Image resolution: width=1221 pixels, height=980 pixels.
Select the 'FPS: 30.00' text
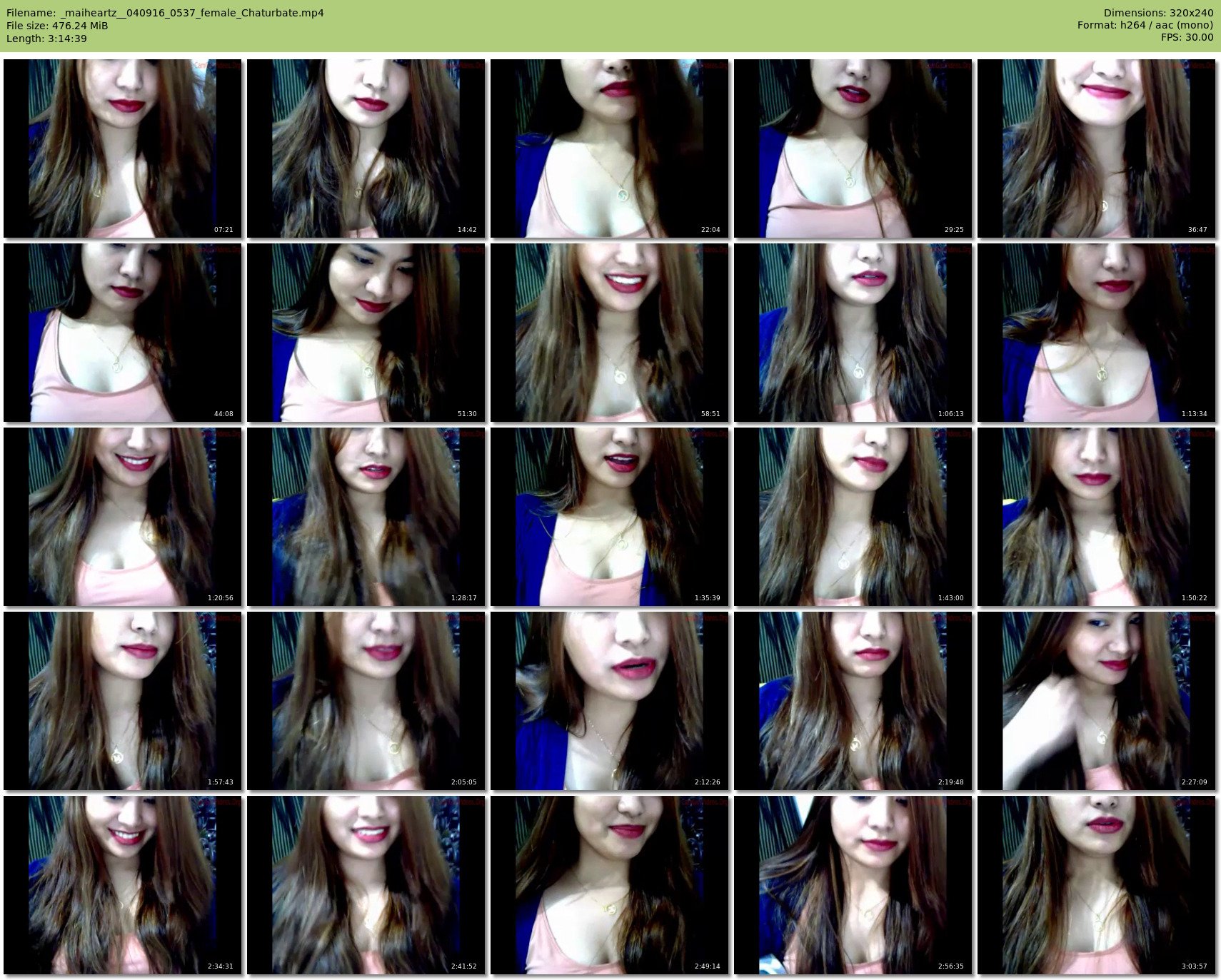pyautogui.click(x=1187, y=39)
